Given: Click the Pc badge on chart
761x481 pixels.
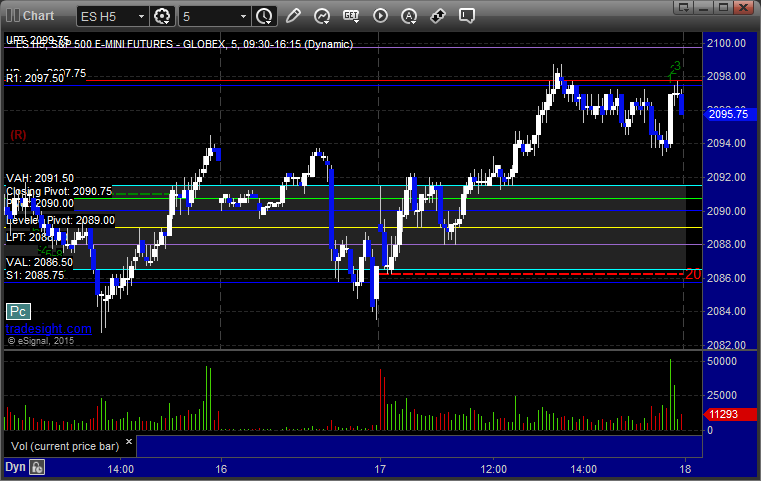Looking at the screenshot, I should point(18,312).
